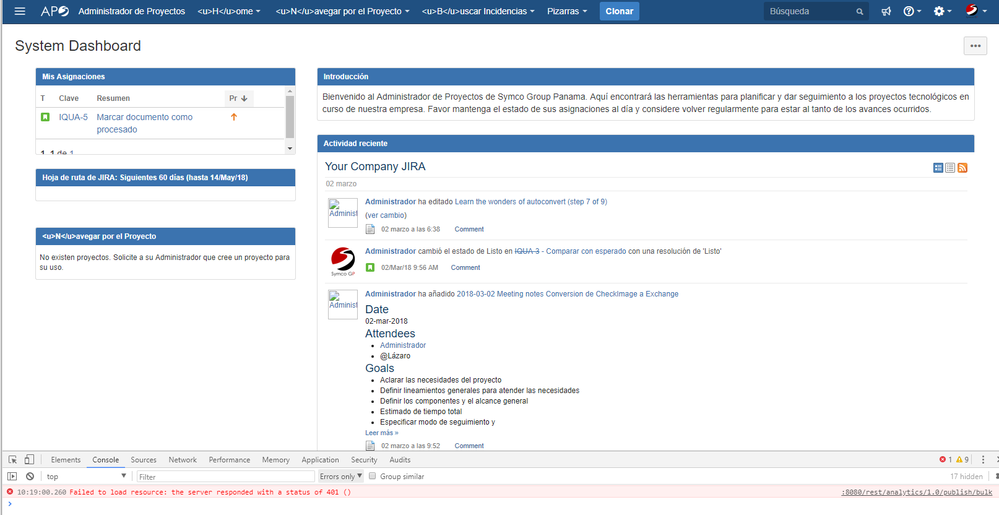This screenshot has width=999, height=515.
Task: Click the DevTools inspect element icon
Action: [x=13, y=460]
